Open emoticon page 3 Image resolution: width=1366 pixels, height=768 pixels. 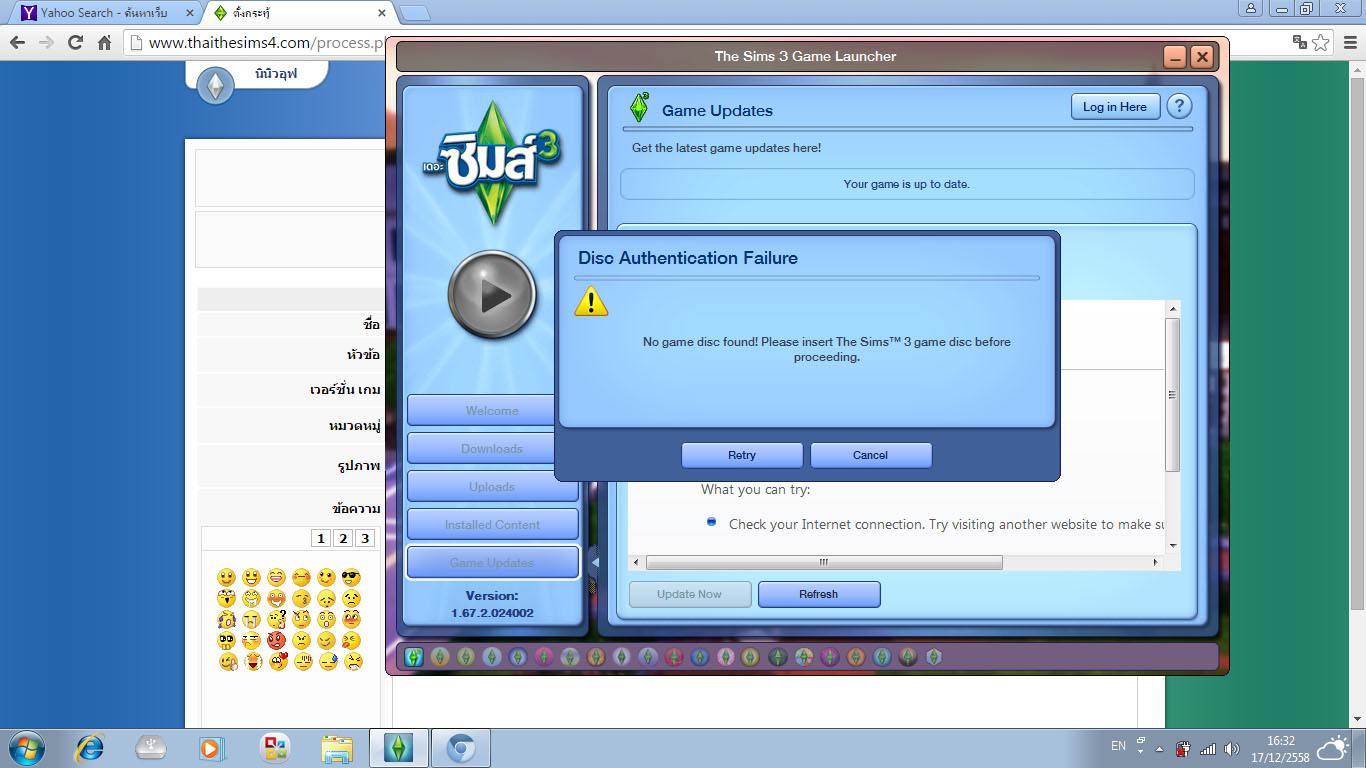click(x=365, y=538)
